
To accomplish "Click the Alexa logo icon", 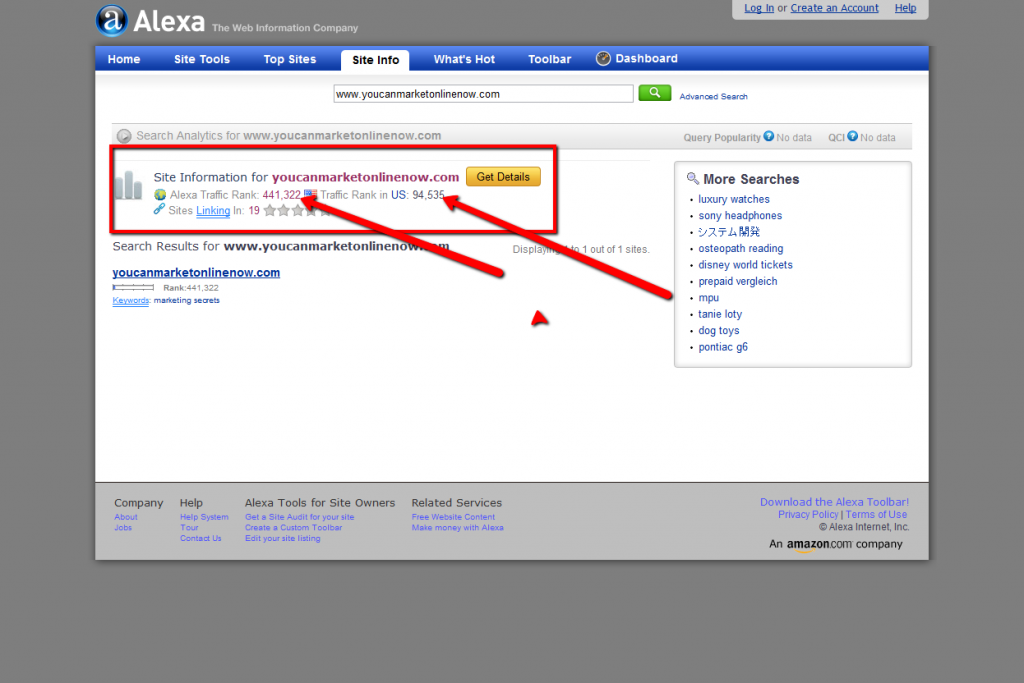I will pos(112,20).
